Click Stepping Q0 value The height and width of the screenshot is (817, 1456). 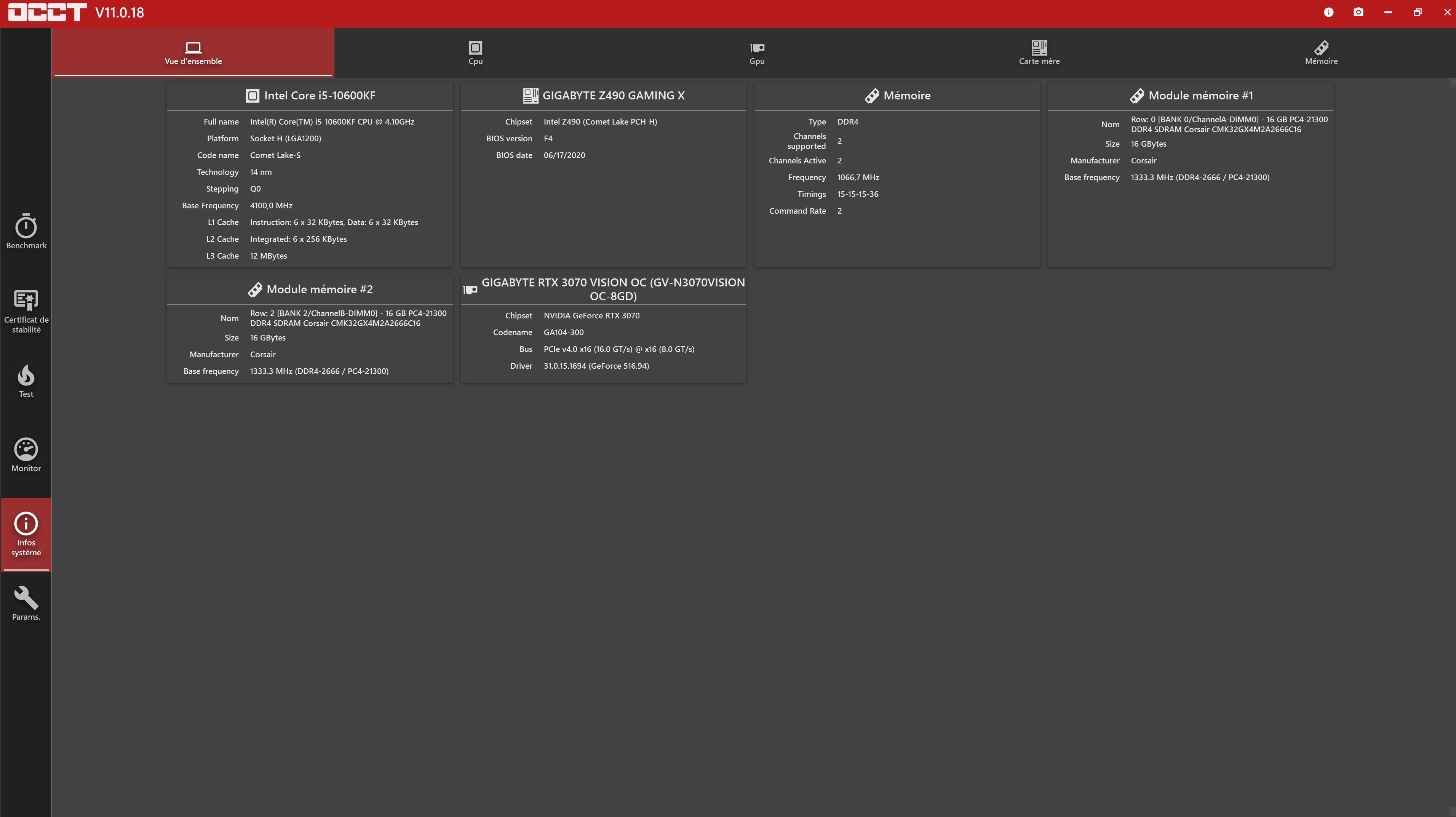coord(256,189)
